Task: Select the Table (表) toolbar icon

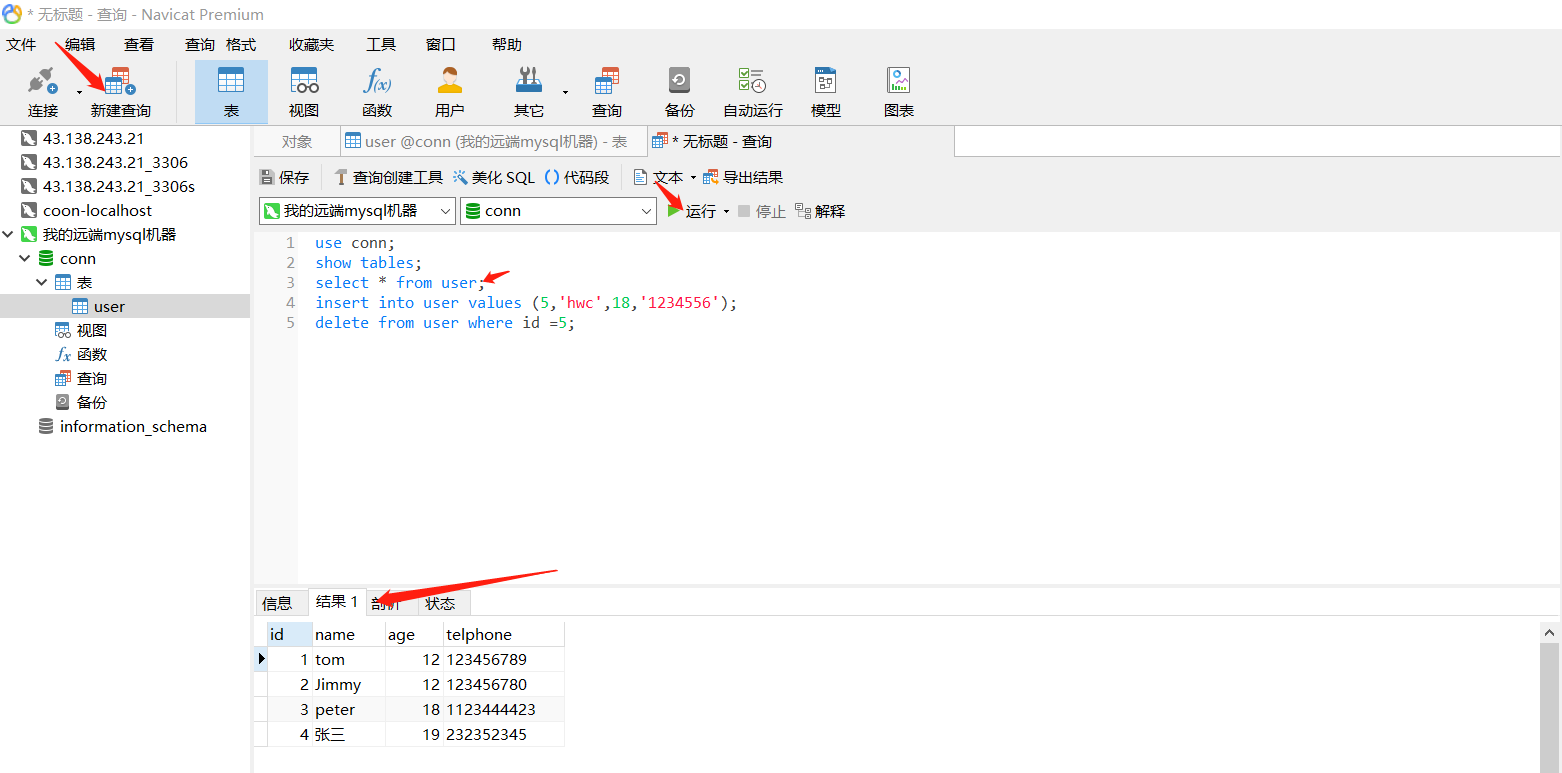Action: [x=231, y=92]
